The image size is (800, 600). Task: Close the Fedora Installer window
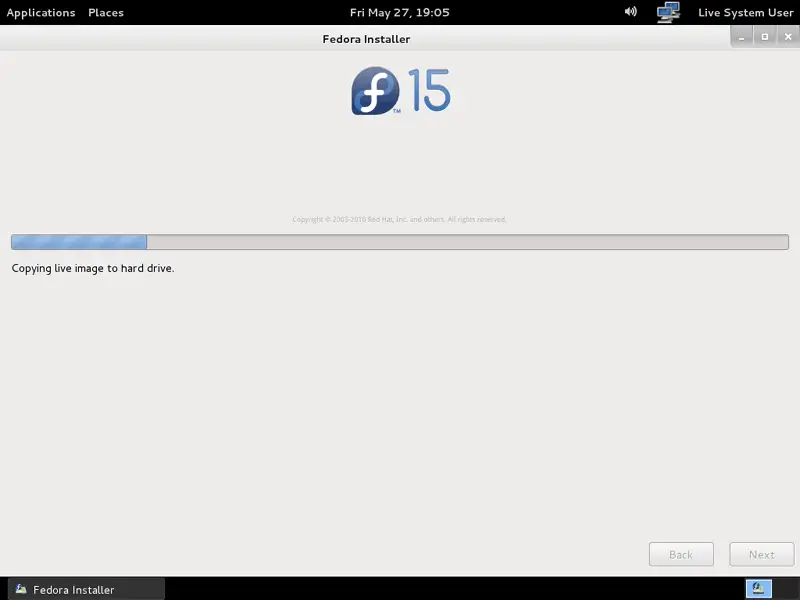(788, 37)
